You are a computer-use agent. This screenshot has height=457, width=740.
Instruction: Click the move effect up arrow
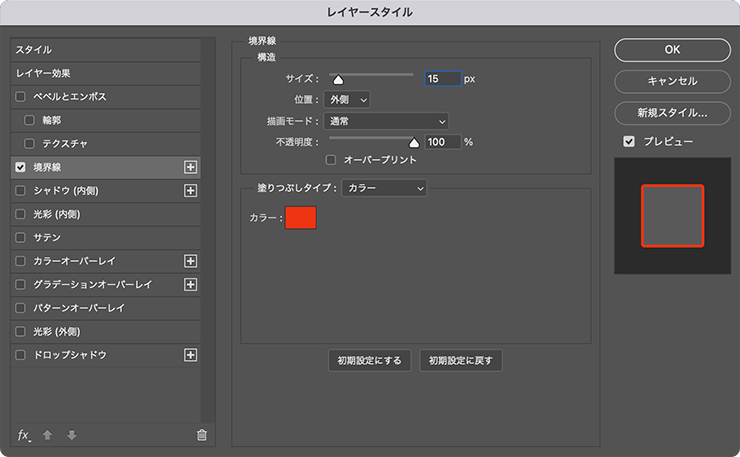(47, 435)
